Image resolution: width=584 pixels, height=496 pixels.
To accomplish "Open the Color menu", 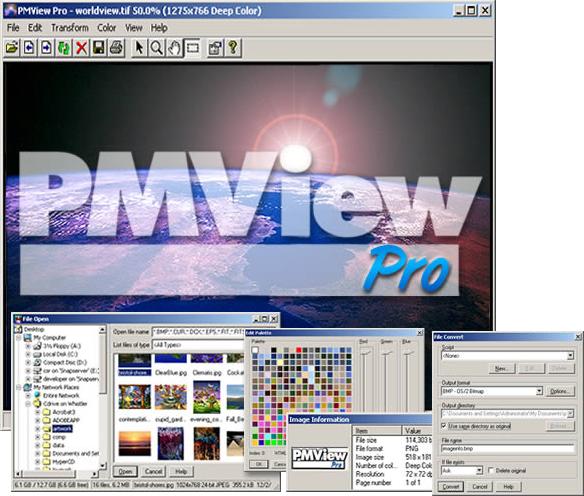I will click(x=107, y=28).
